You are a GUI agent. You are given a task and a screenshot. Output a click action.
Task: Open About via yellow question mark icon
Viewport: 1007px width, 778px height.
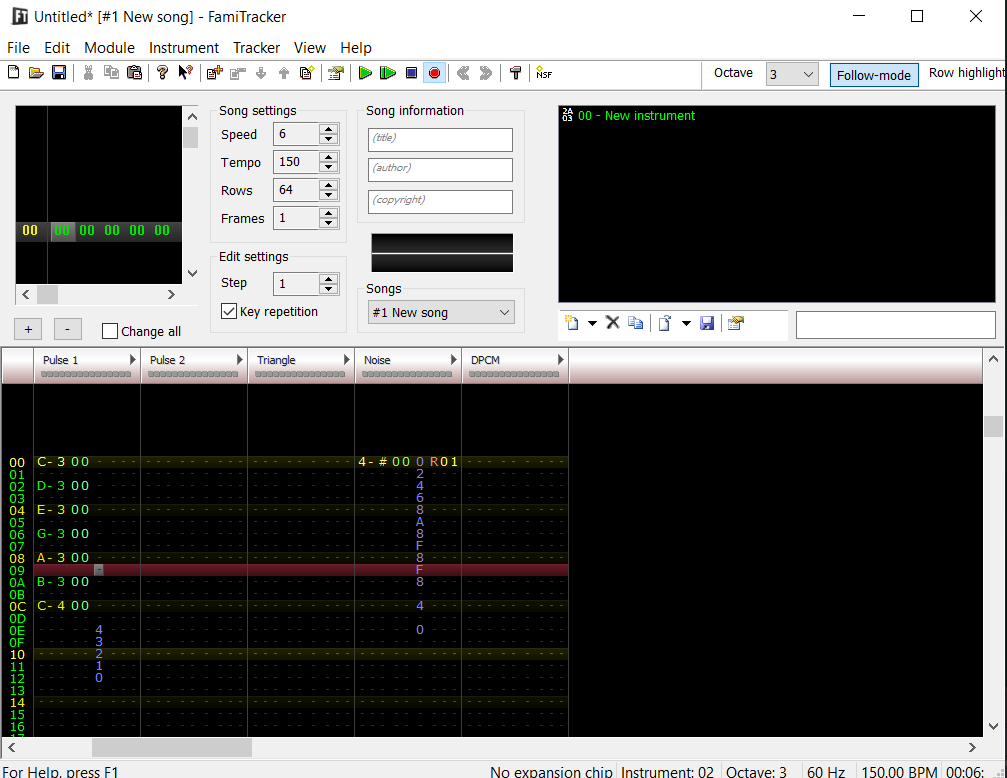coord(162,73)
